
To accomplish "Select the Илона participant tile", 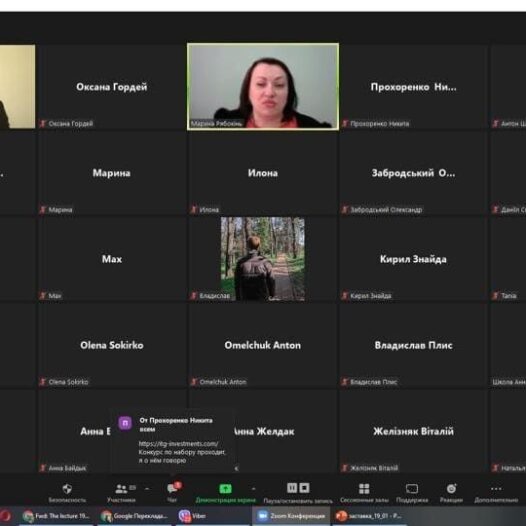I will pos(263,172).
